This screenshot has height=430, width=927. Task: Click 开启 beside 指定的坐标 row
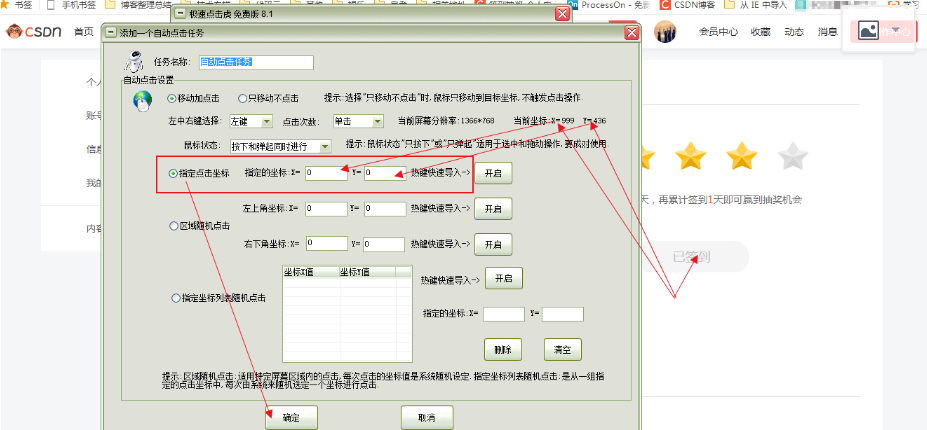point(493,173)
